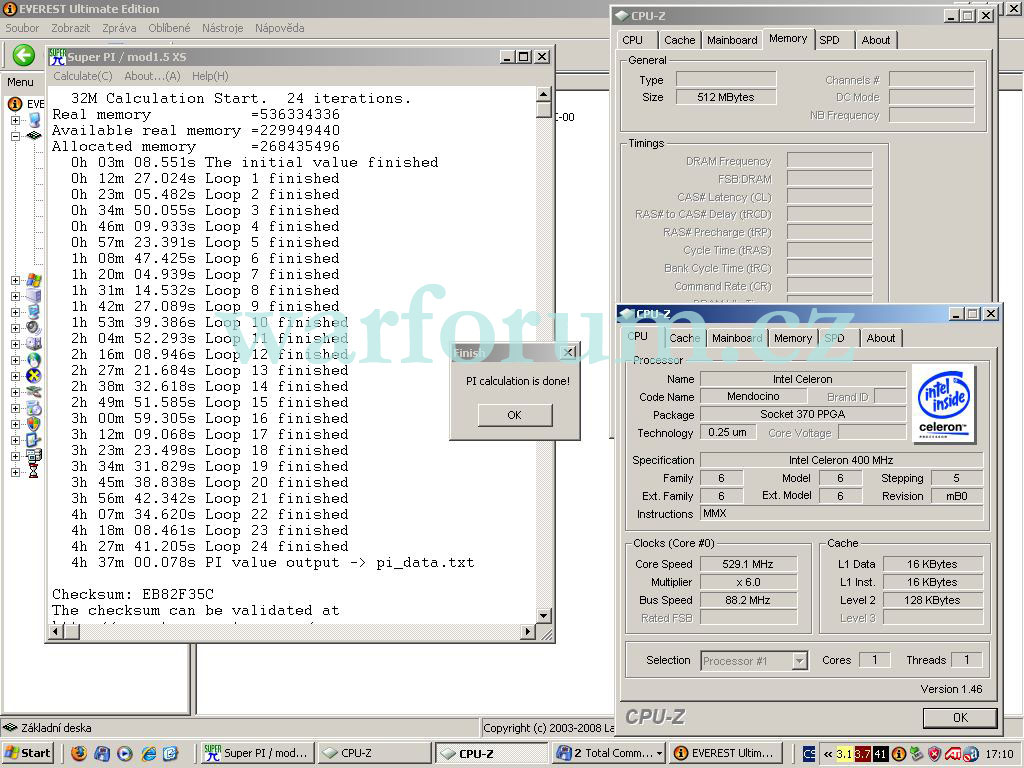Select the Software tree icon
The image size is (1024, 768).
pyautogui.click(x=34, y=408)
